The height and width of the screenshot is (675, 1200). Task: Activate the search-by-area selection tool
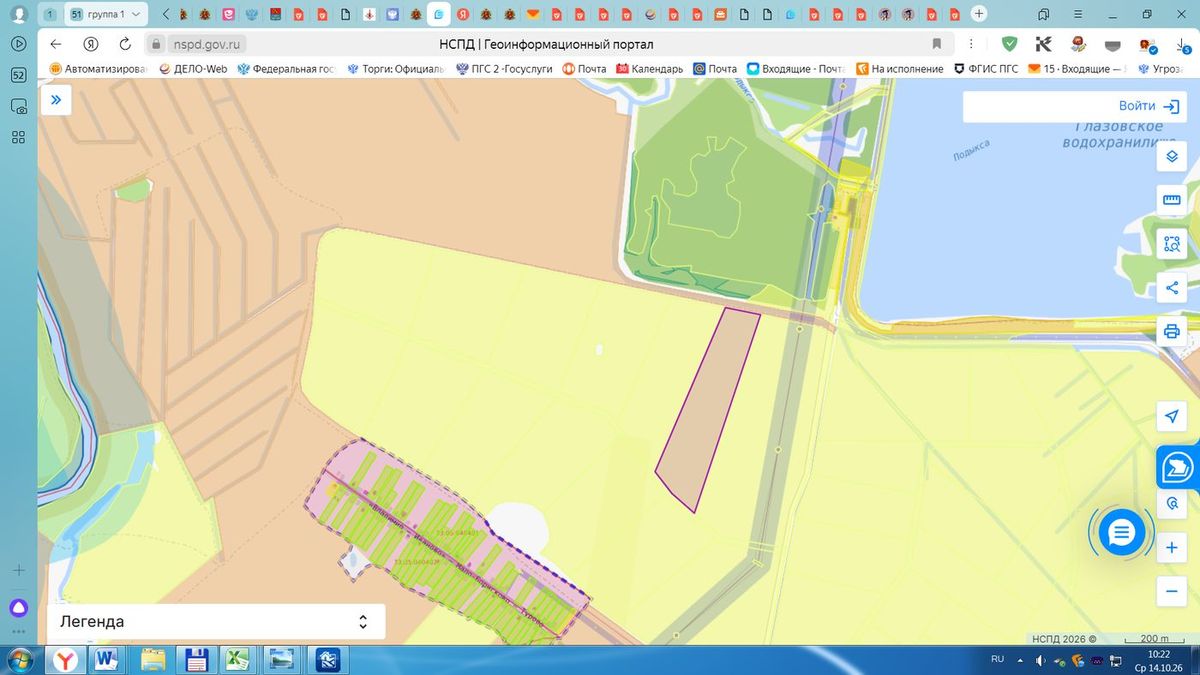(1172, 243)
